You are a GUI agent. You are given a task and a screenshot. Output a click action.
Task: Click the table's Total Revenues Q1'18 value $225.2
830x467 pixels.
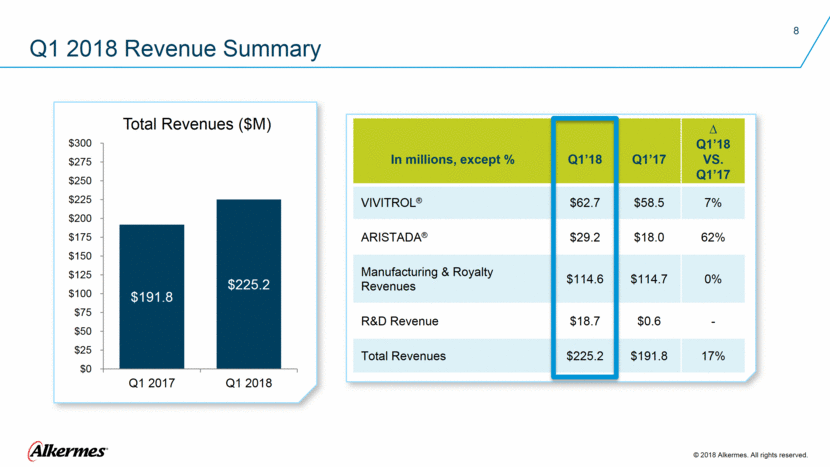coord(585,356)
